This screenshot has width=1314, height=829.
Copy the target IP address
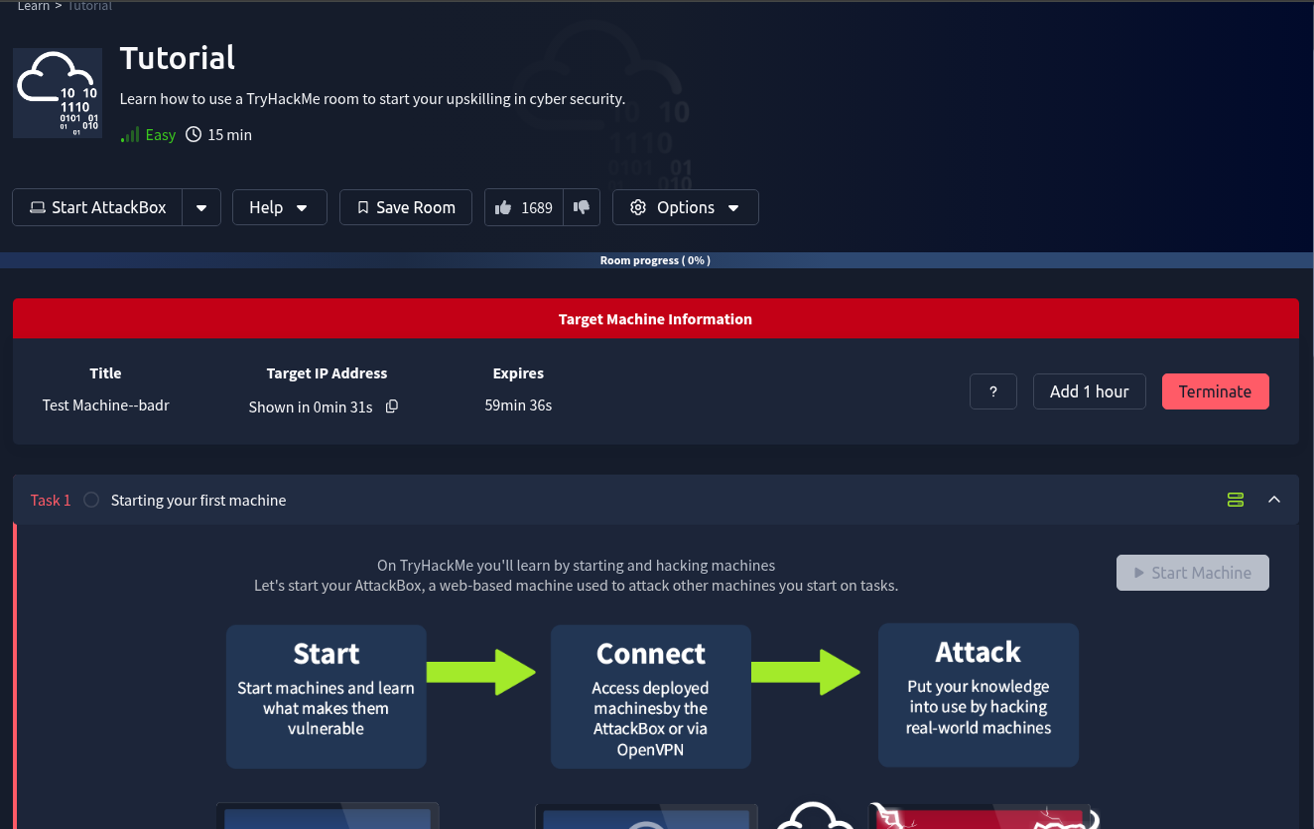[x=391, y=406]
